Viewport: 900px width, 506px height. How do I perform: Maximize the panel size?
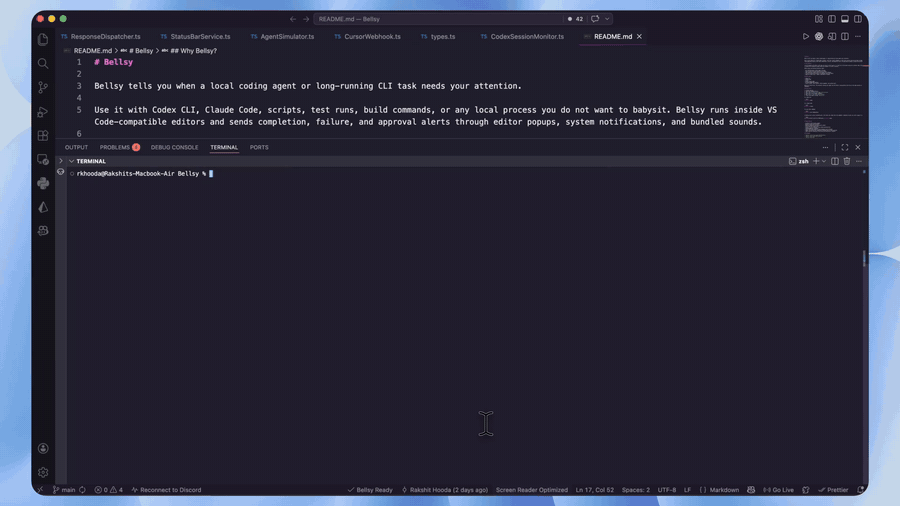[x=845, y=147]
